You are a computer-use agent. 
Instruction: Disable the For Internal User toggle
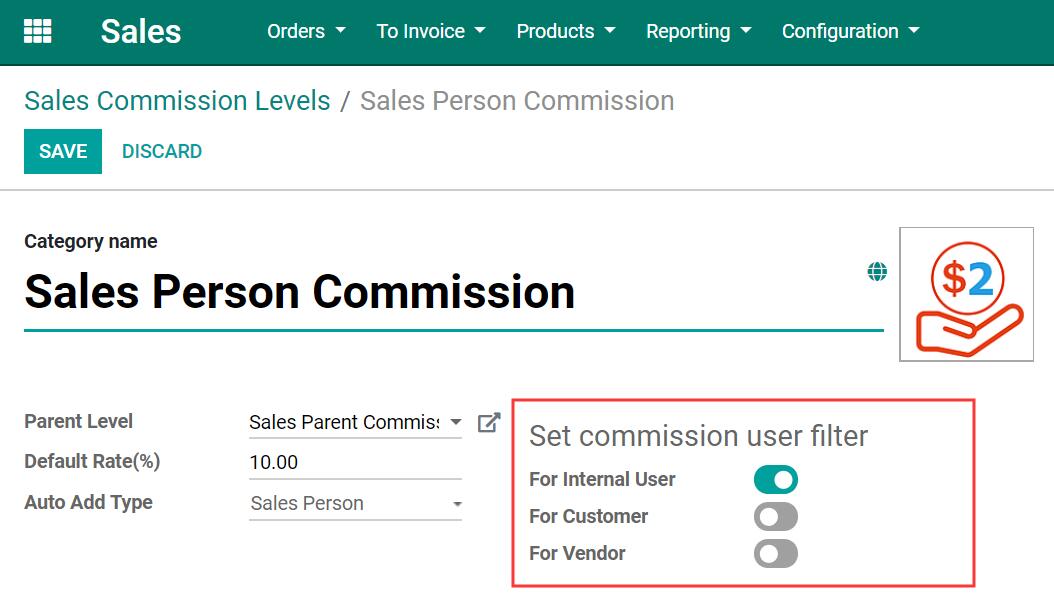pos(776,479)
